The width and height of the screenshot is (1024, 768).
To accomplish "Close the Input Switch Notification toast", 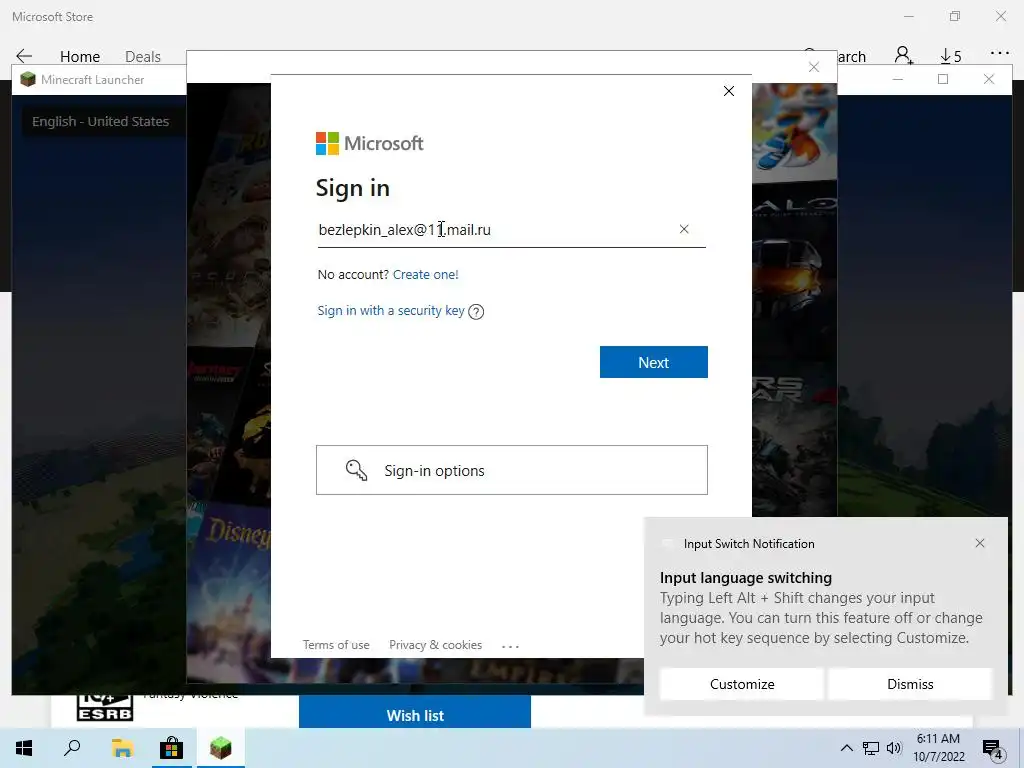I will (980, 543).
